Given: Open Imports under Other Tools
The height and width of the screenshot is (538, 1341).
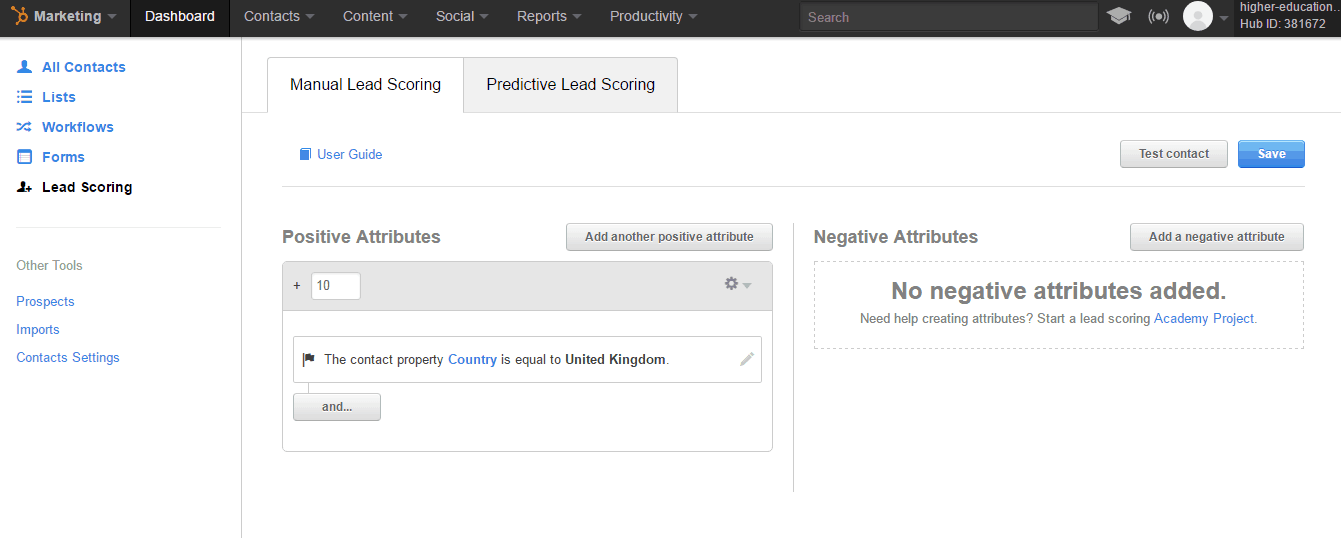Looking at the screenshot, I should [x=38, y=329].
